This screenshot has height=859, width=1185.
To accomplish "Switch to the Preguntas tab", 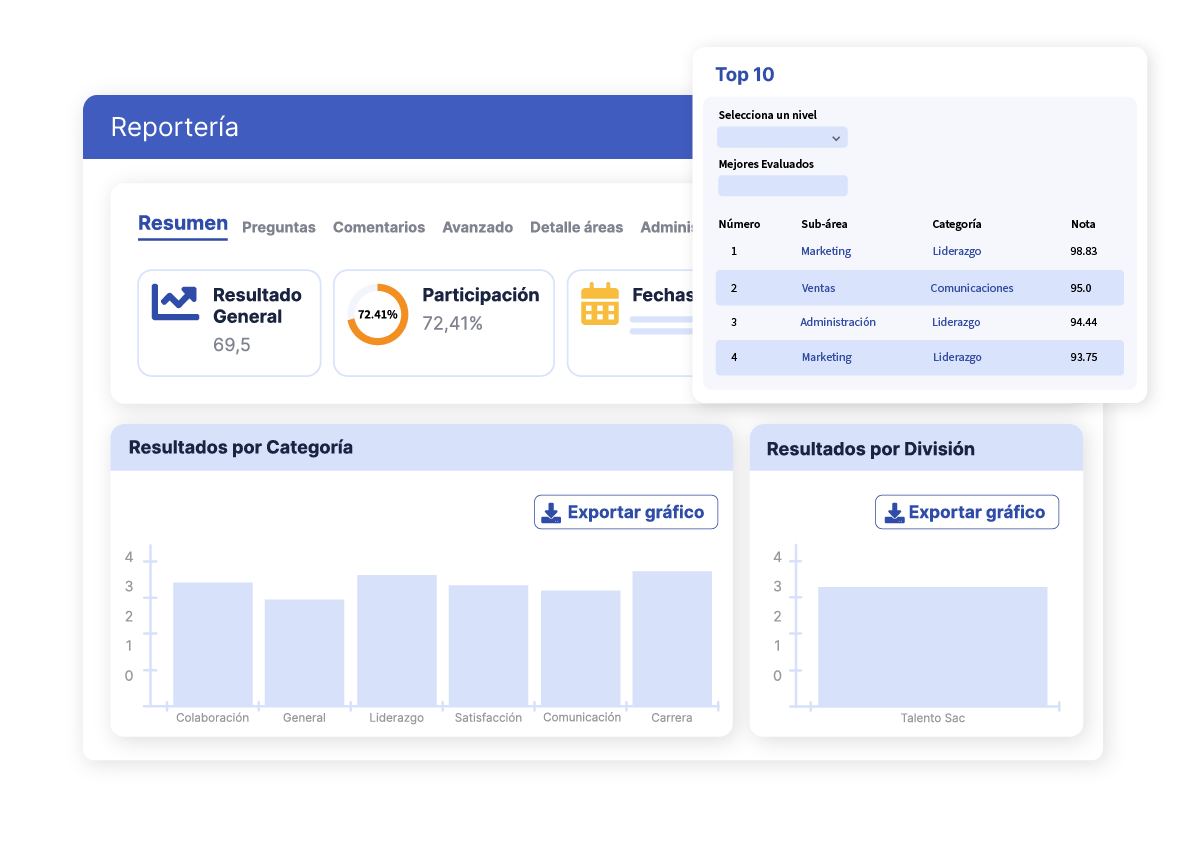I will pyautogui.click(x=279, y=227).
